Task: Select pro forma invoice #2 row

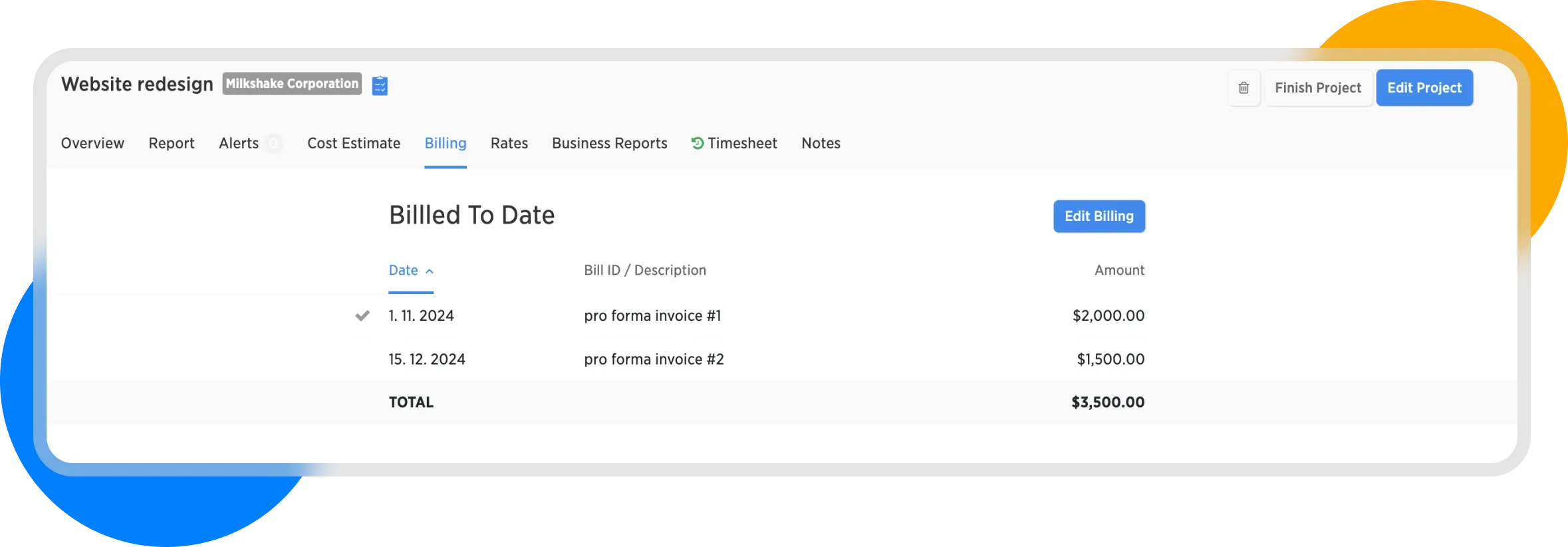Action: coord(654,359)
